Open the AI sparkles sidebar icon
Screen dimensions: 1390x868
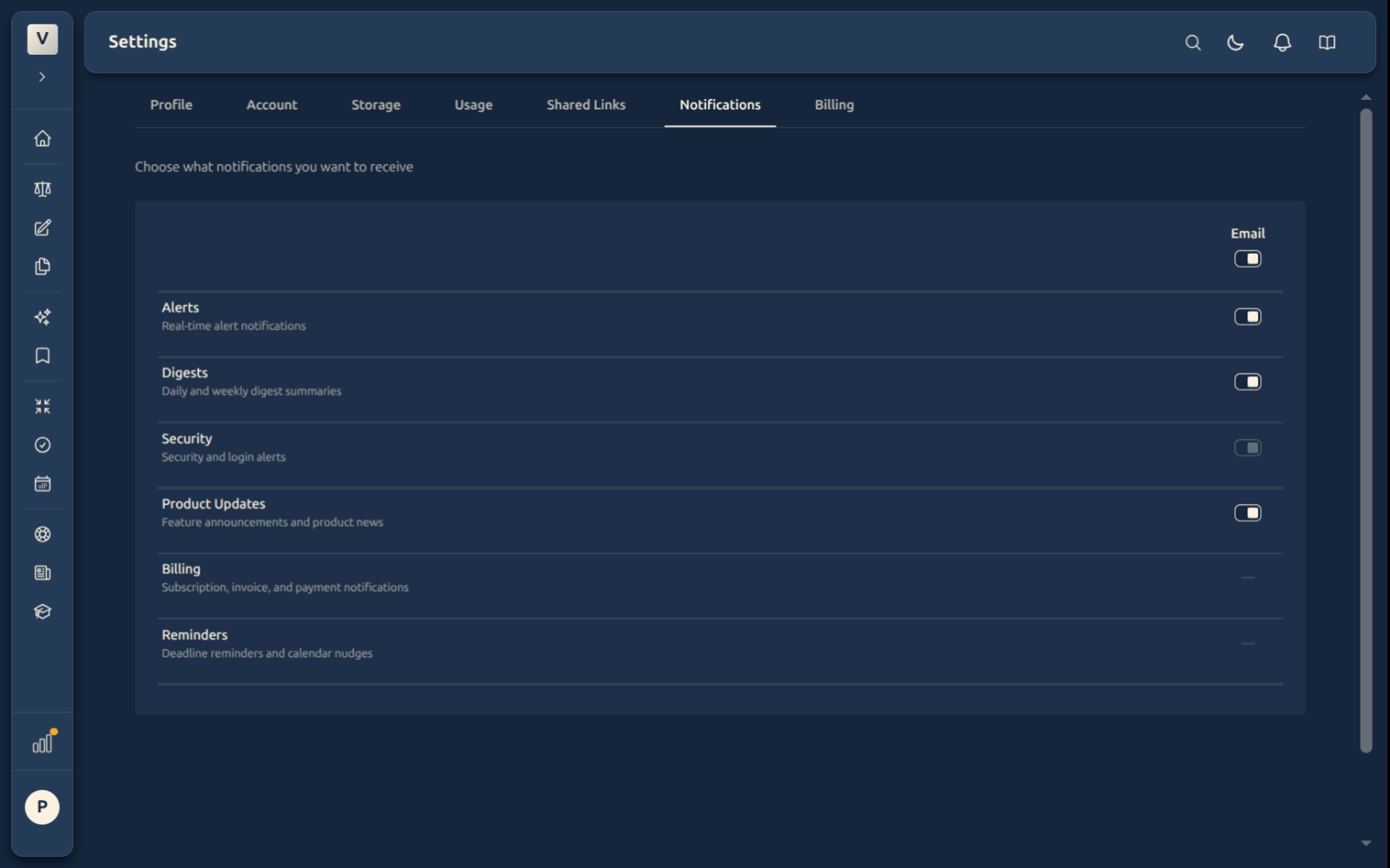43,317
